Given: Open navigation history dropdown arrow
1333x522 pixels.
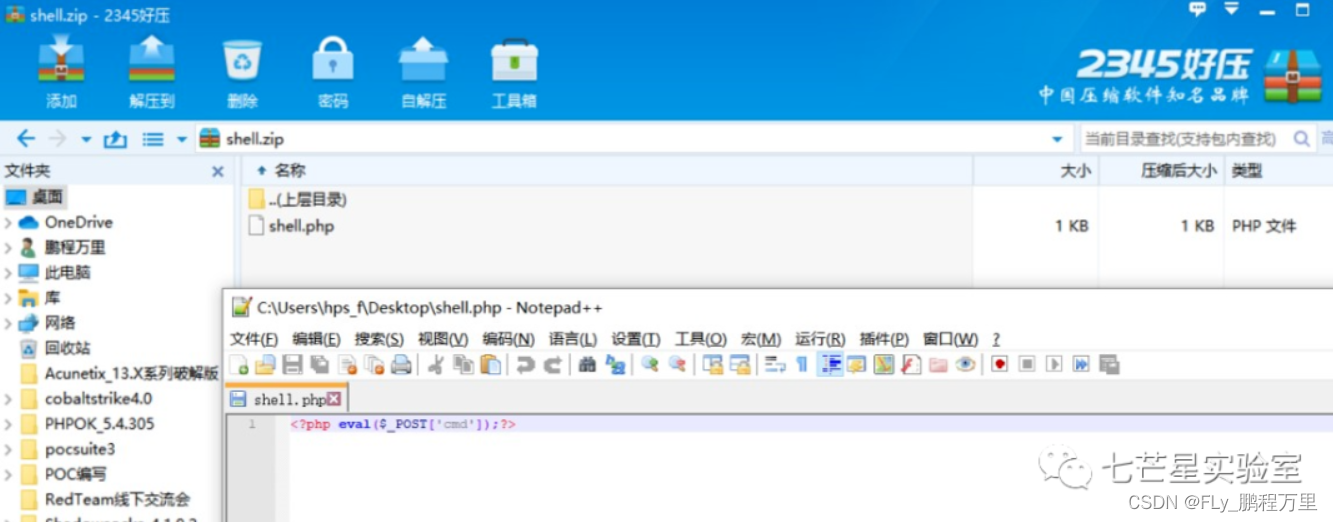Looking at the screenshot, I should click(86, 139).
